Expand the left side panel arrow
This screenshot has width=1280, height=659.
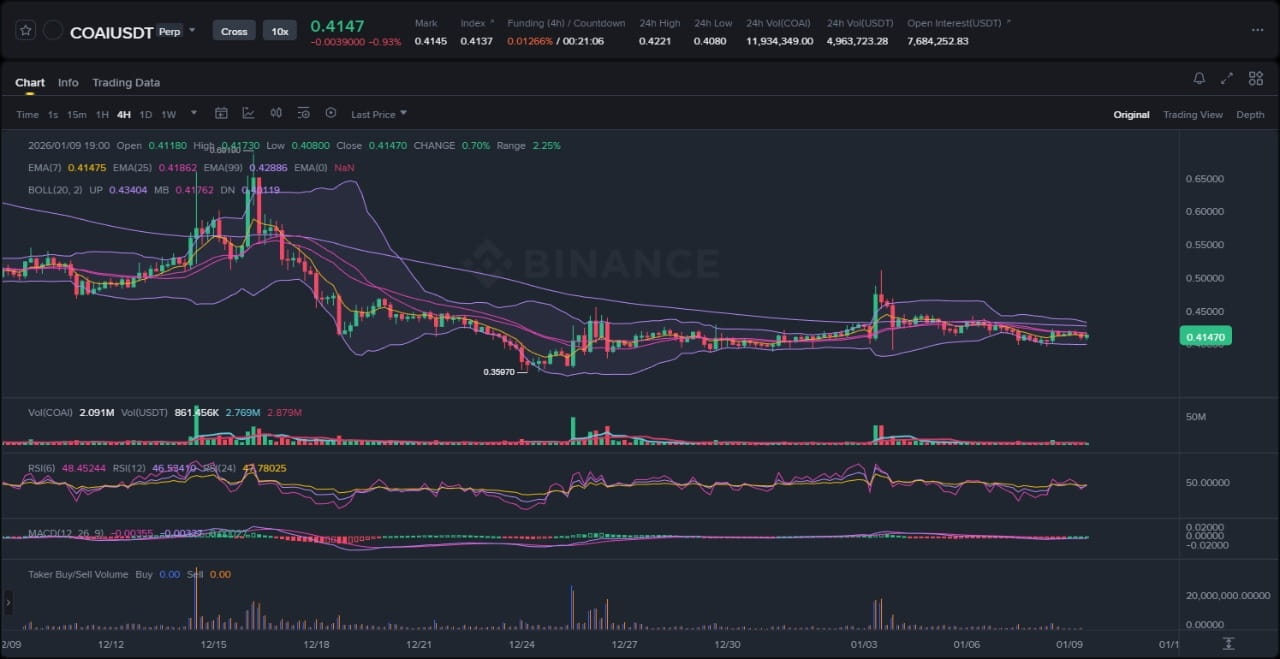(x=8, y=602)
